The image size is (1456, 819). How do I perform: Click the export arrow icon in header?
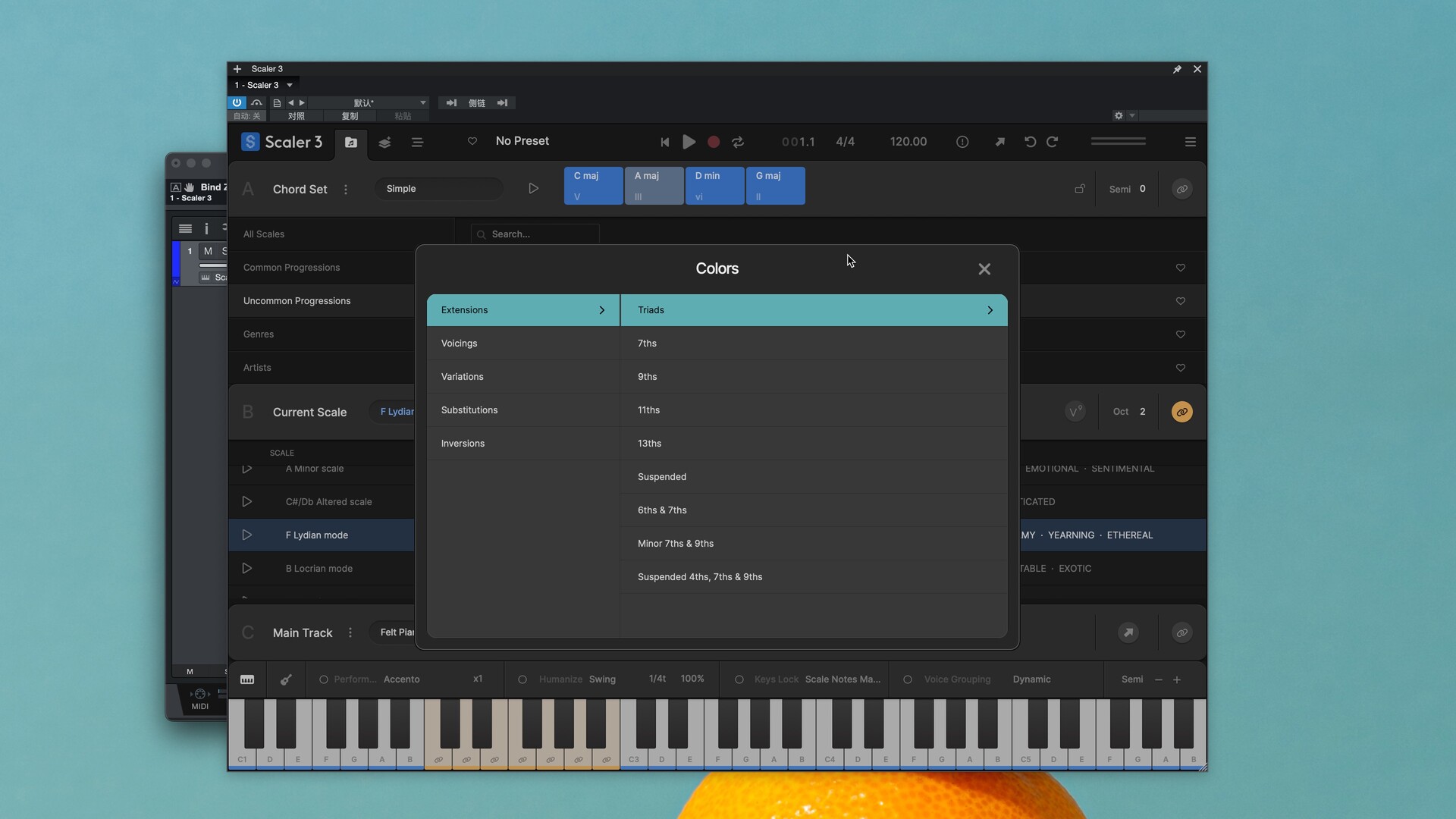coord(1000,142)
